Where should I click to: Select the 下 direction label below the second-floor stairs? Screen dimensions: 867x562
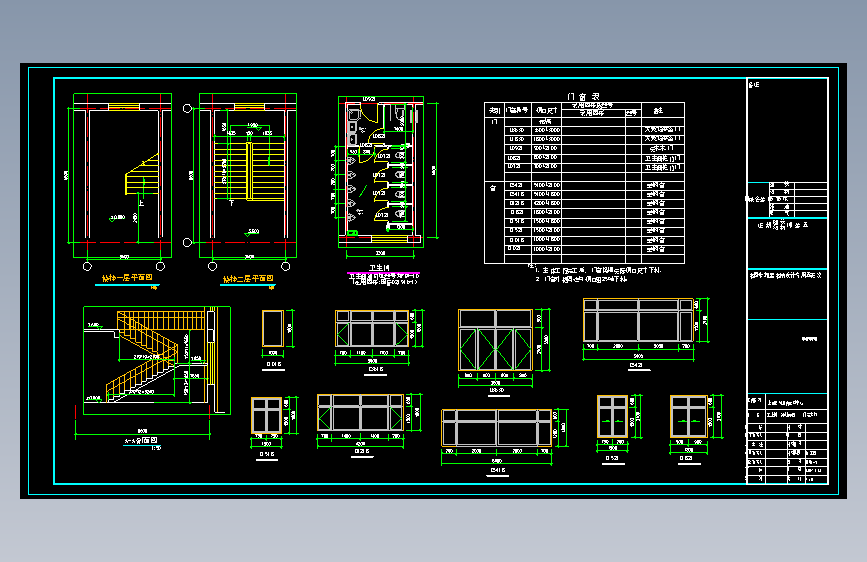232,203
